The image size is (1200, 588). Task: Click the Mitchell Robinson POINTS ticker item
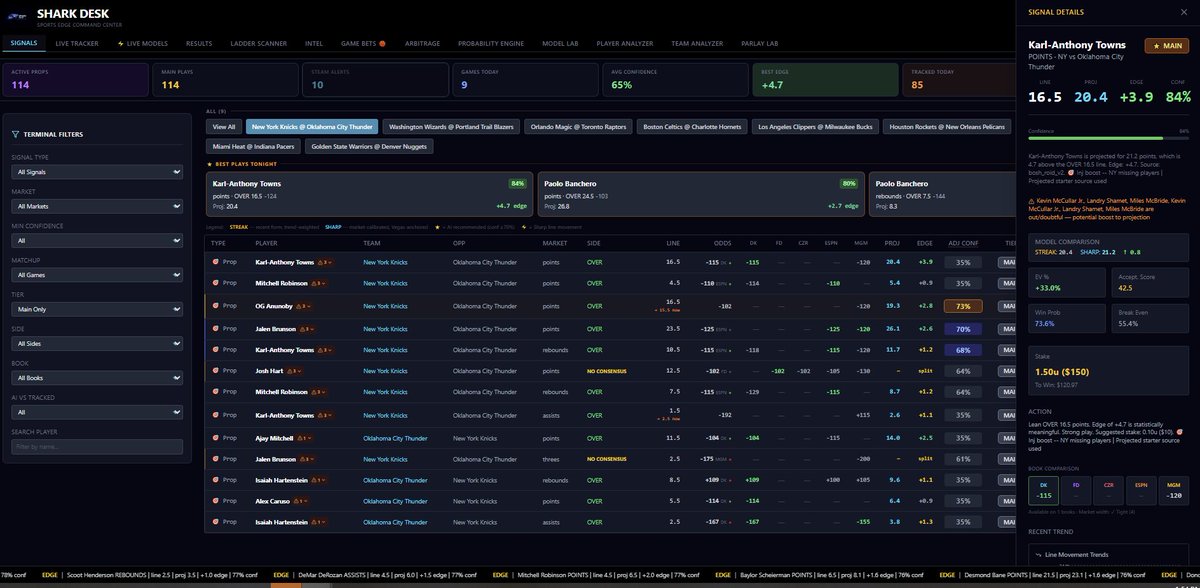(x=595, y=575)
